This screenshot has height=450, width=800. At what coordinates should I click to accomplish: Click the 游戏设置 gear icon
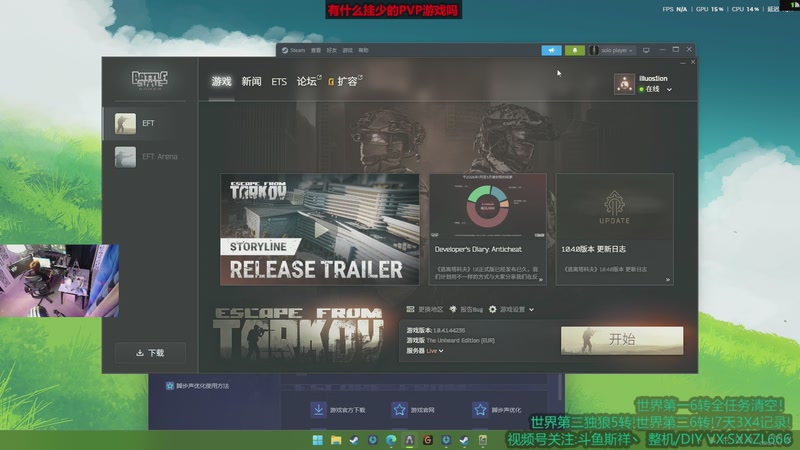pos(492,309)
